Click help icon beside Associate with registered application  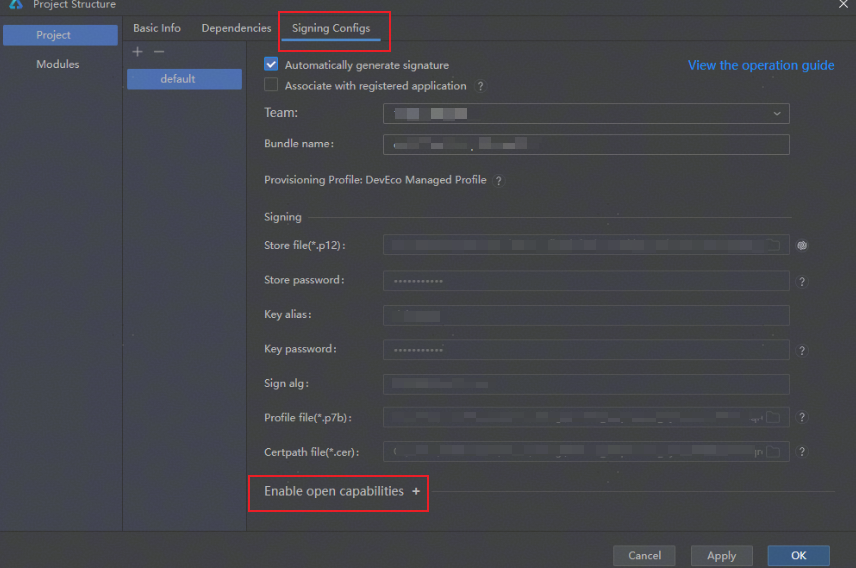tap(480, 87)
